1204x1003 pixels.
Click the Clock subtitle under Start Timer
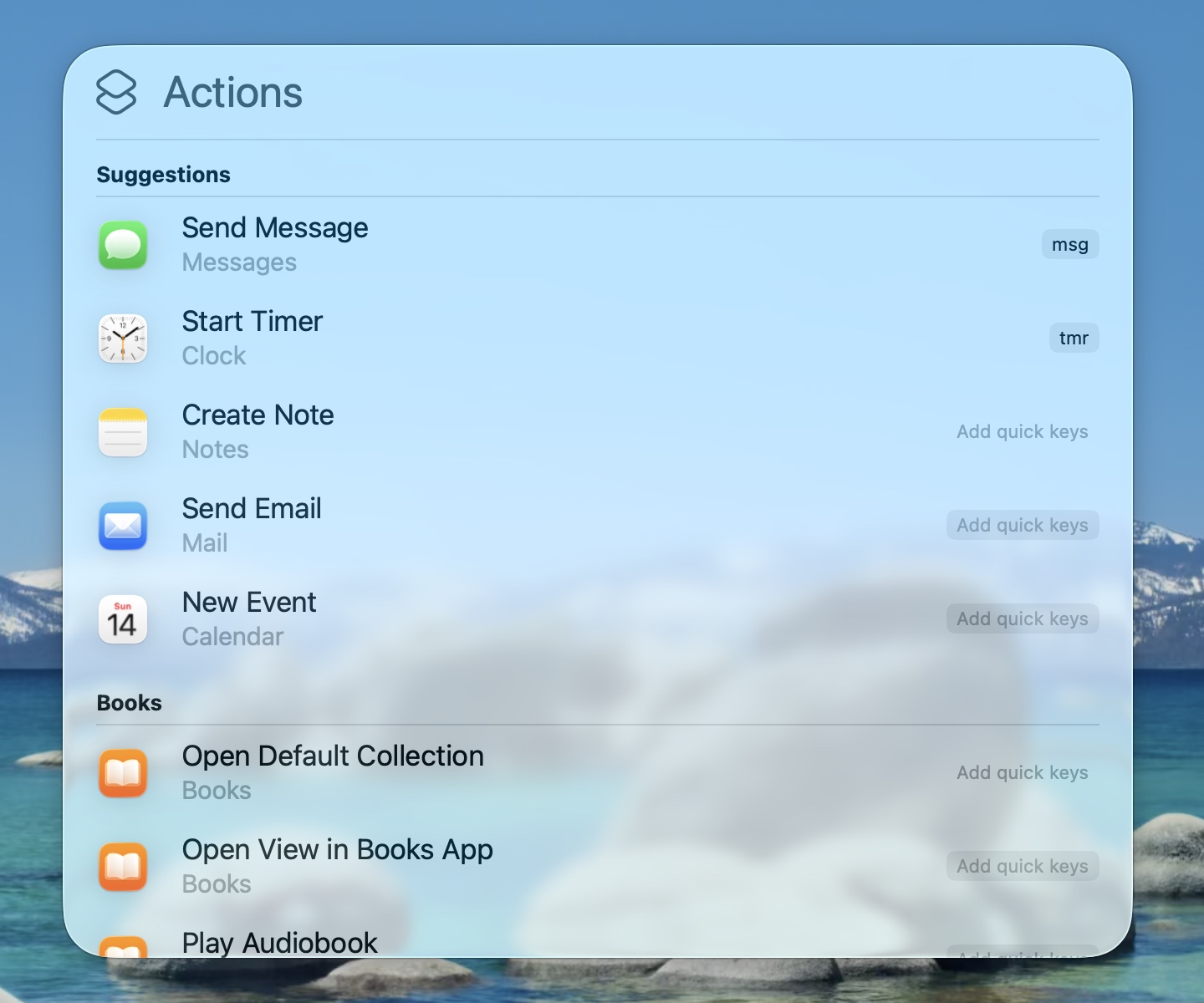click(214, 356)
